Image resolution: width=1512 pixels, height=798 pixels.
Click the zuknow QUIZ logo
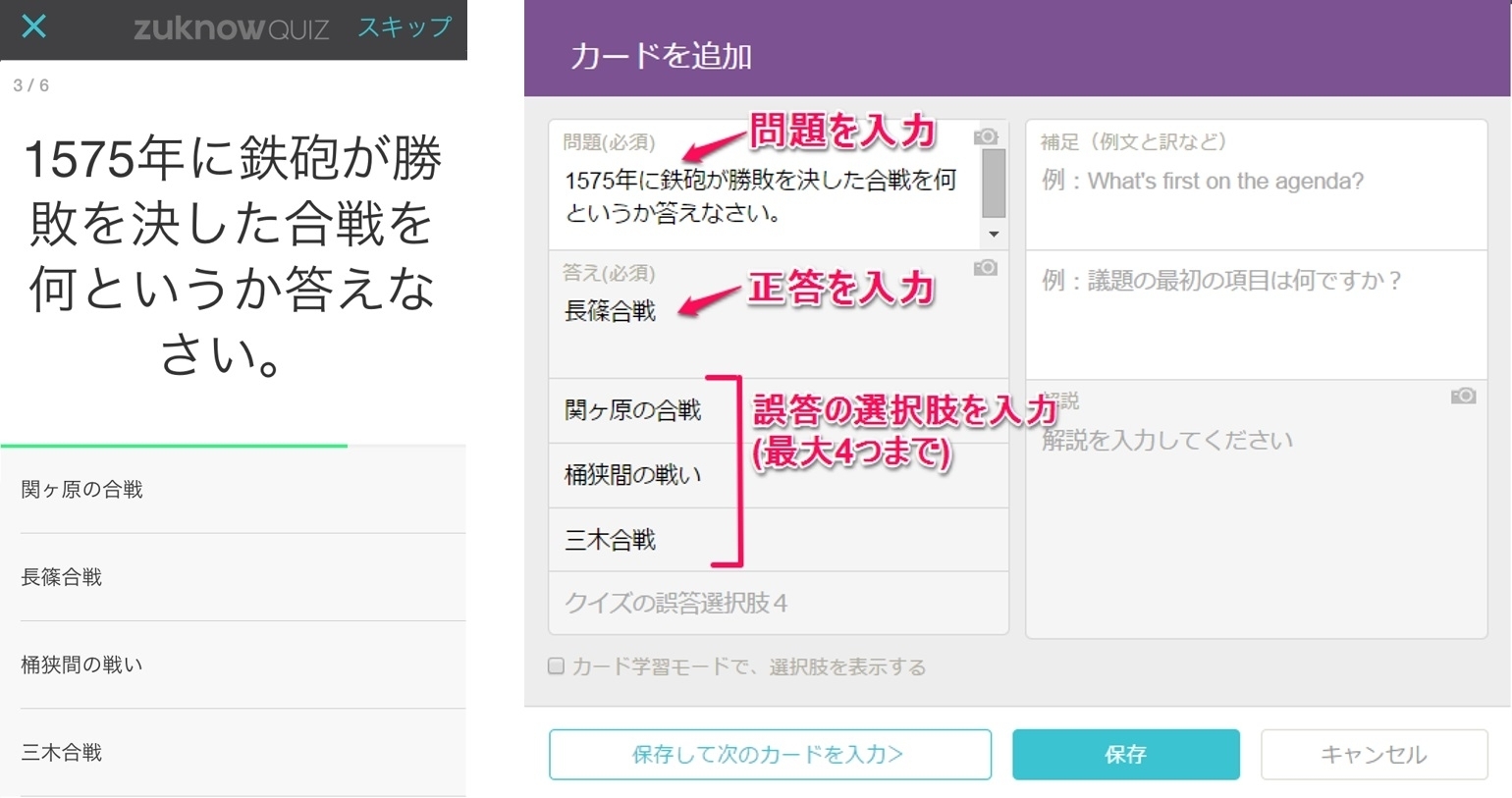[x=232, y=27]
